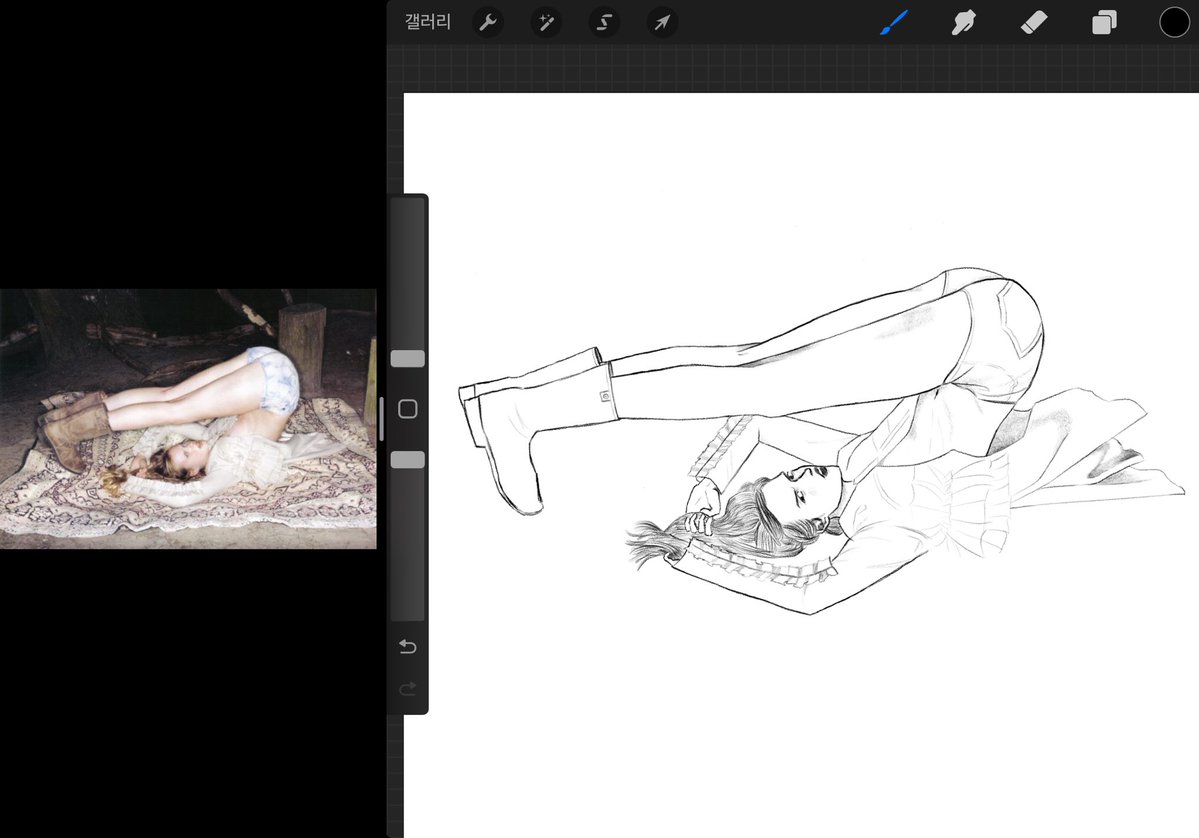1199x838 pixels.
Task: Select the Brush tool
Action: point(894,23)
